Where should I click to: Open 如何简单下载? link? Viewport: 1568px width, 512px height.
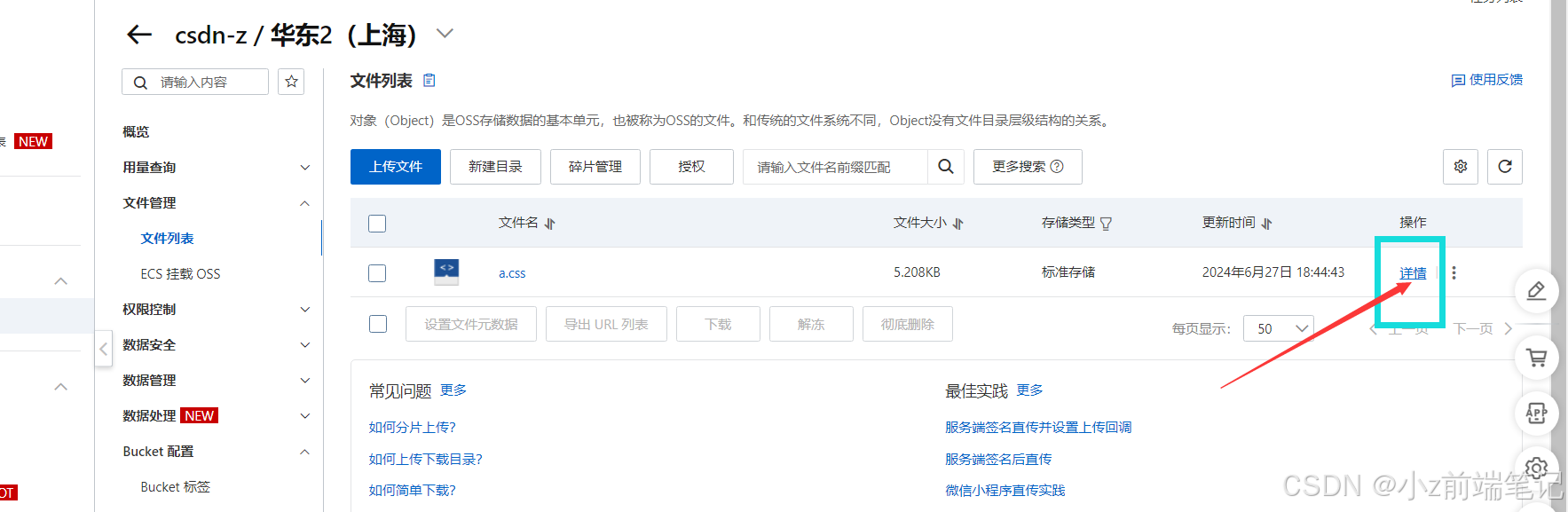point(412,491)
